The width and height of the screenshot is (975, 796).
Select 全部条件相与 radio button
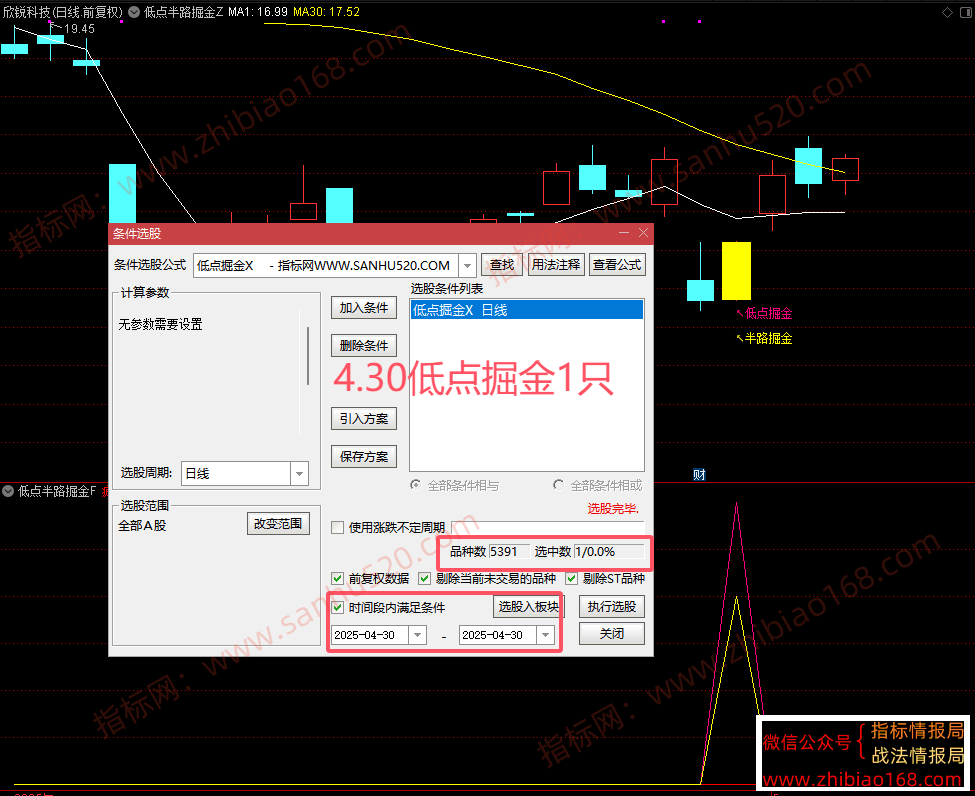point(415,485)
